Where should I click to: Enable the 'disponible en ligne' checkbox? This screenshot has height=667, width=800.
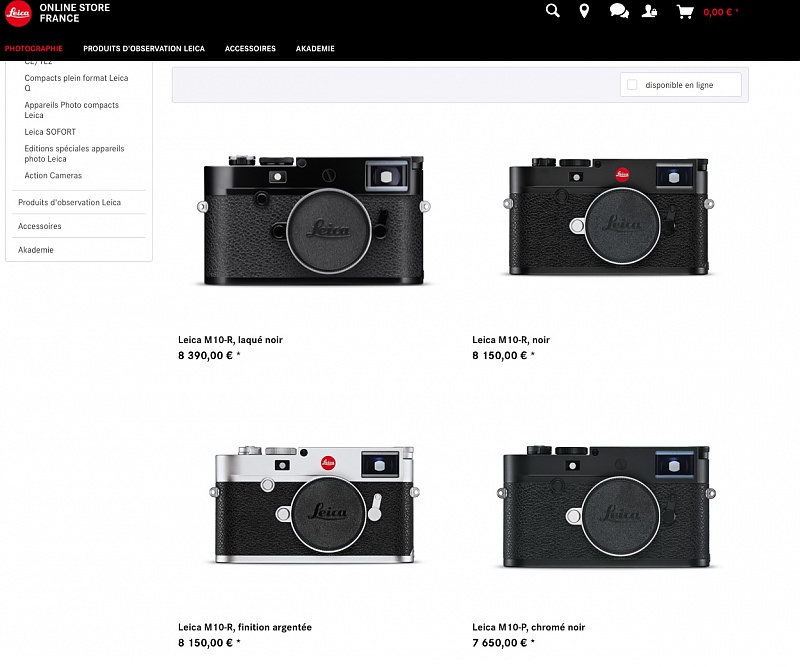click(x=632, y=85)
